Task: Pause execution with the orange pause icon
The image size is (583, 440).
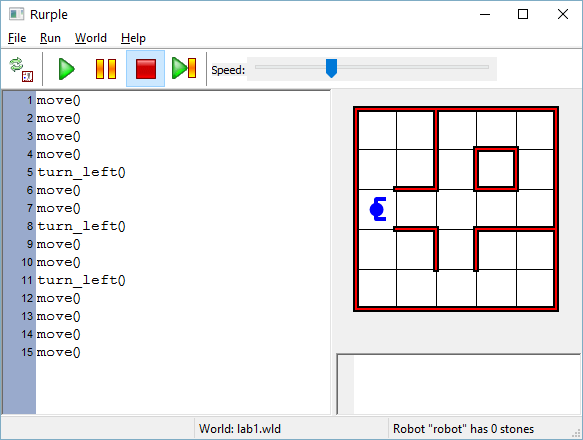Action: point(106,69)
